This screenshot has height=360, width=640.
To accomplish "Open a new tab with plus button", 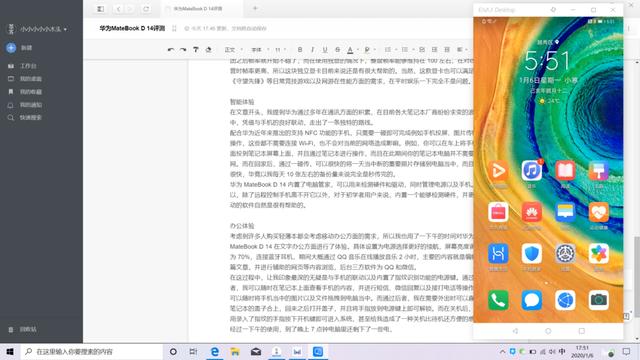I will point(255,8).
